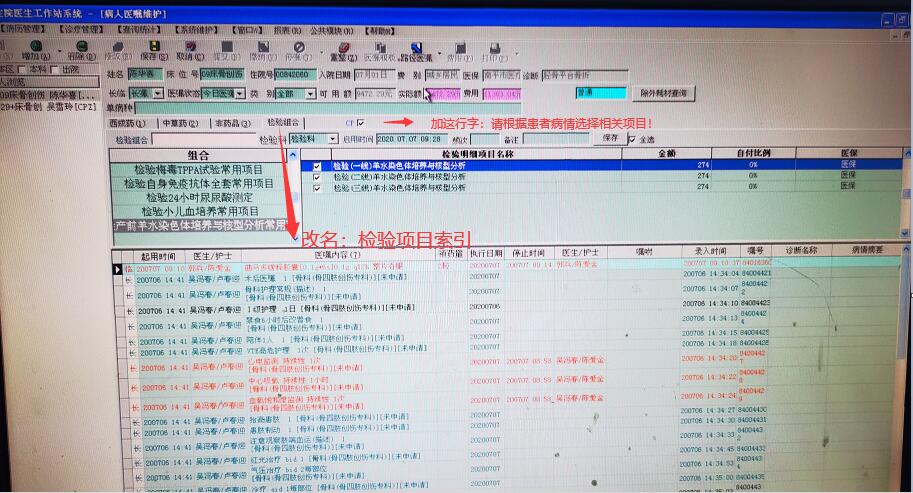Toggle the 全选 select-all checkbox
The width and height of the screenshot is (913, 493).
coord(631,140)
